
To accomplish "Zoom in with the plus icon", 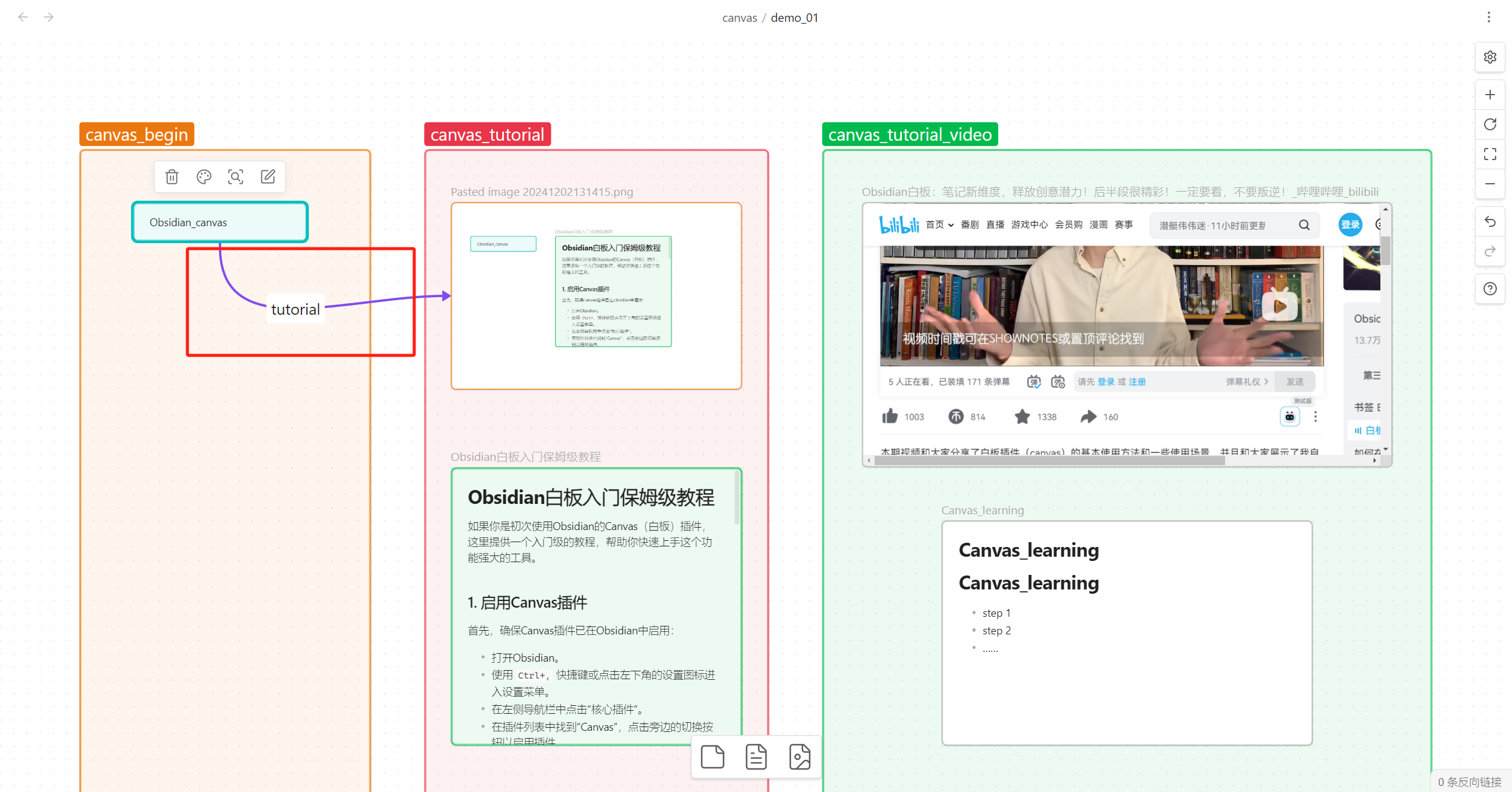I will coord(1490,95).
